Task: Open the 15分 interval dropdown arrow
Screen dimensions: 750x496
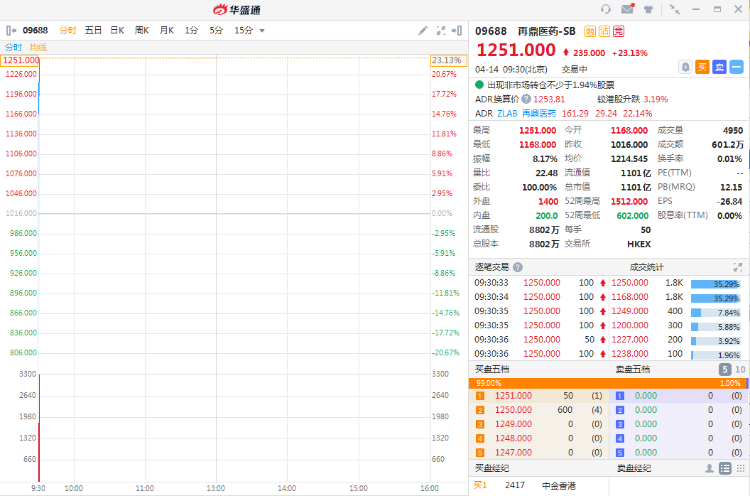Action: click(x=262, y=31)
